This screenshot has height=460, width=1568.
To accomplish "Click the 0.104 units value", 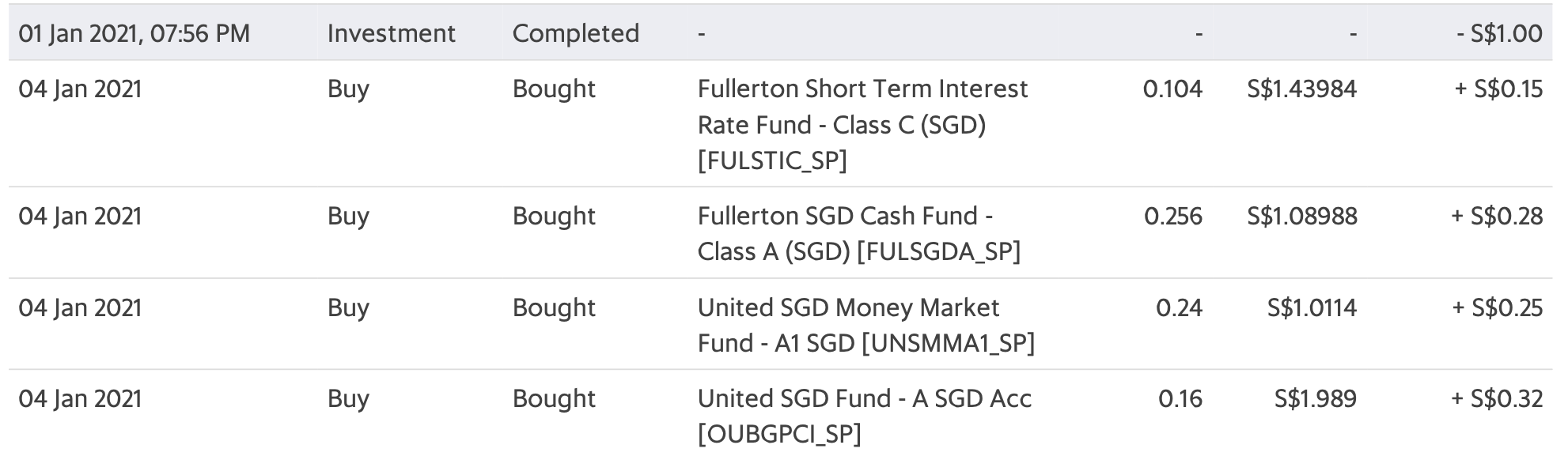I will pos(1172,89).
